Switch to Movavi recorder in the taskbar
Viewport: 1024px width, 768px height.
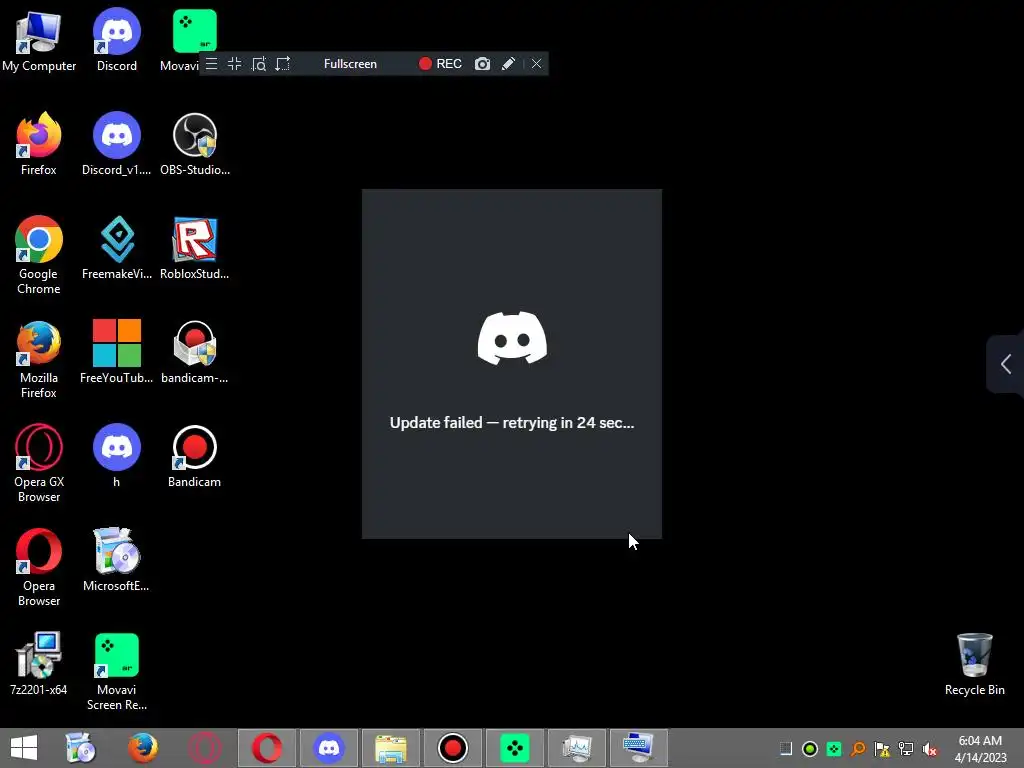pyautogui.click(x=515, y=748)
